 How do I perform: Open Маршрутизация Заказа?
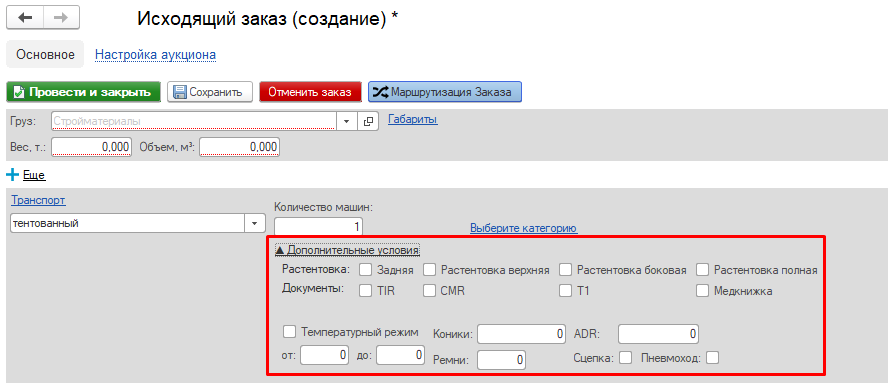pyautogui.click(x=445, y=92)
